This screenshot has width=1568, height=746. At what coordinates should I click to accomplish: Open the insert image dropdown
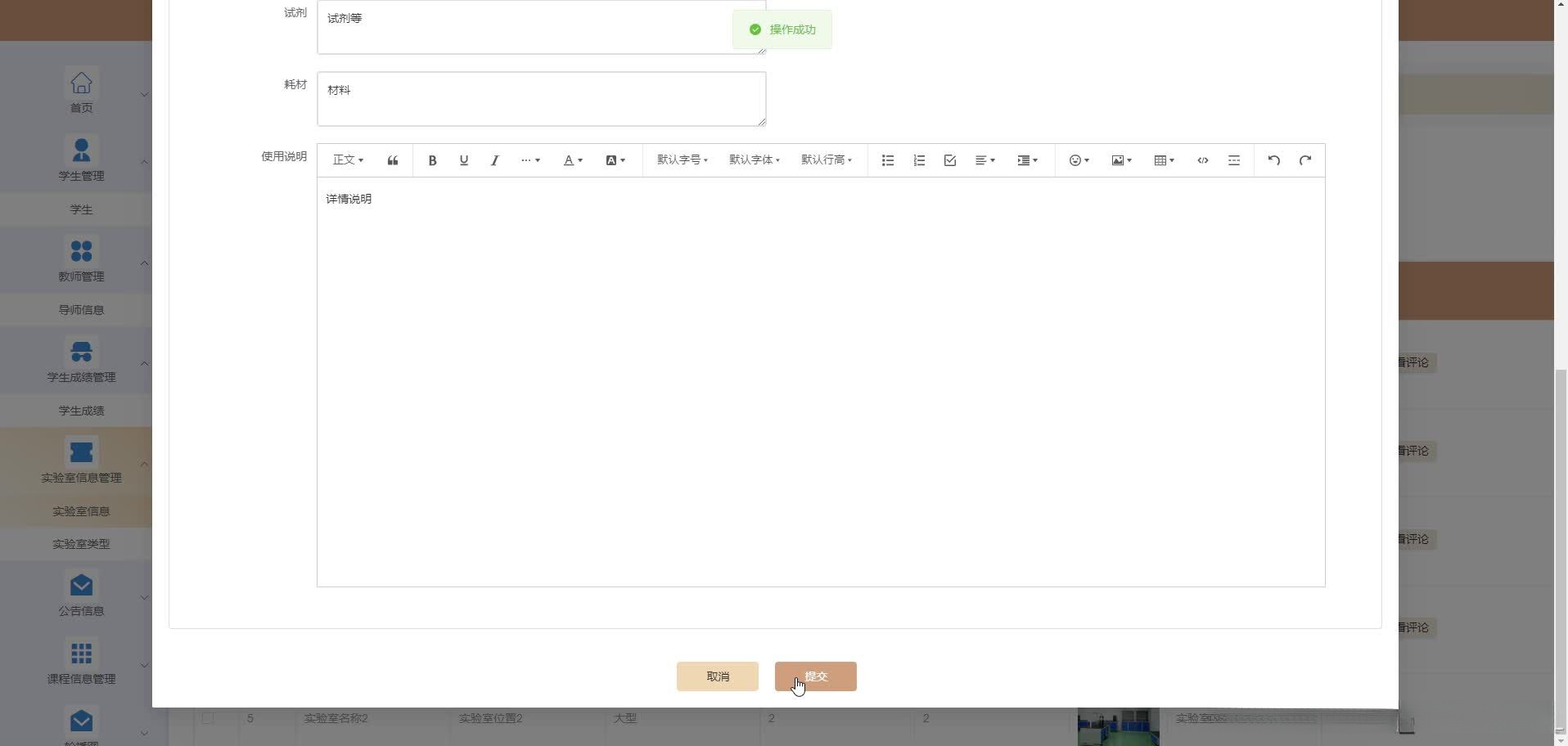1122,160
